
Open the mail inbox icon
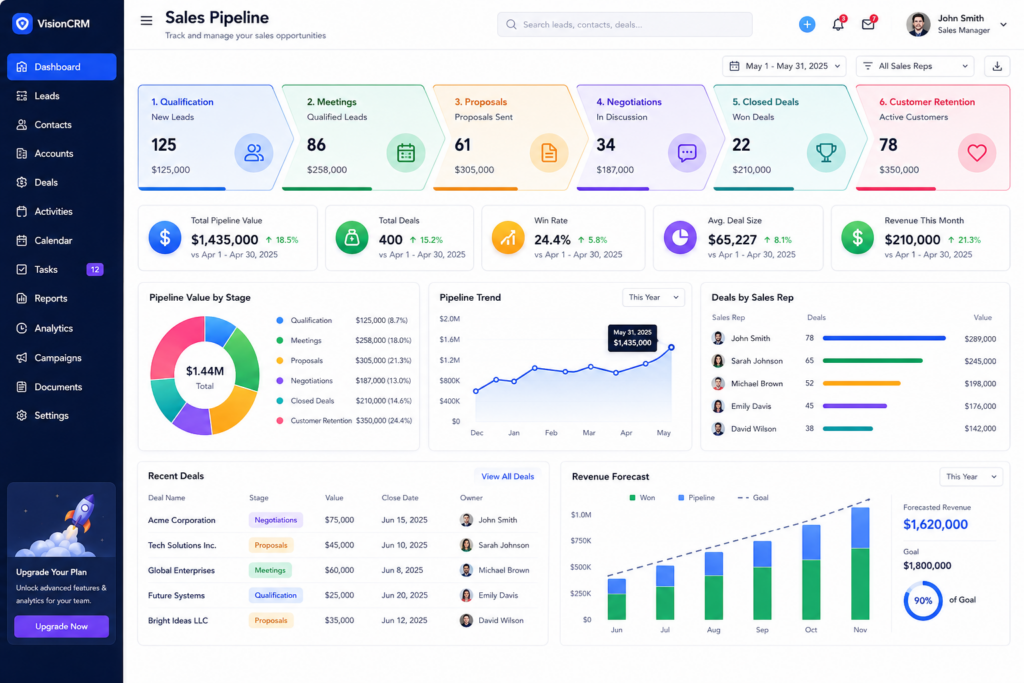(x=868, y=24)
